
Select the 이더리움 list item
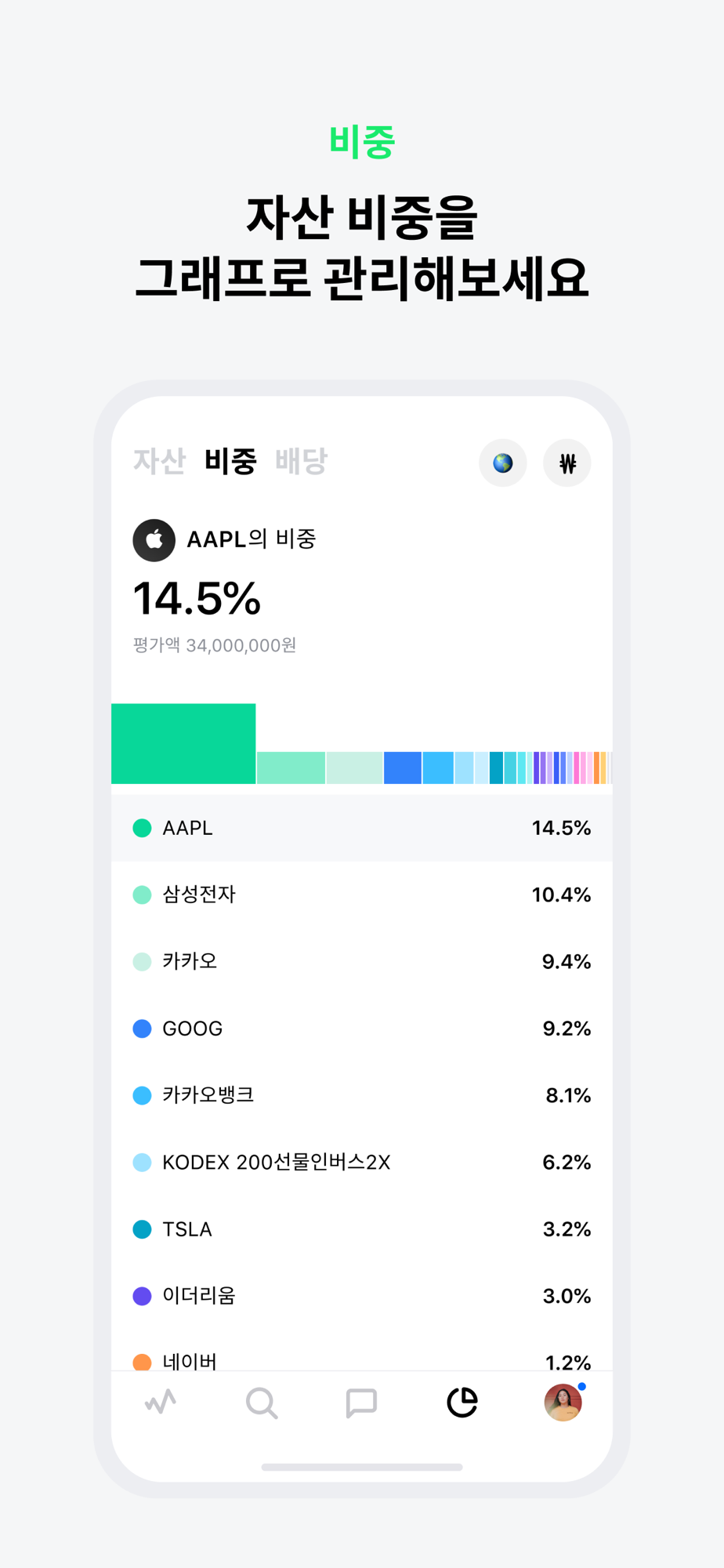362,1296
